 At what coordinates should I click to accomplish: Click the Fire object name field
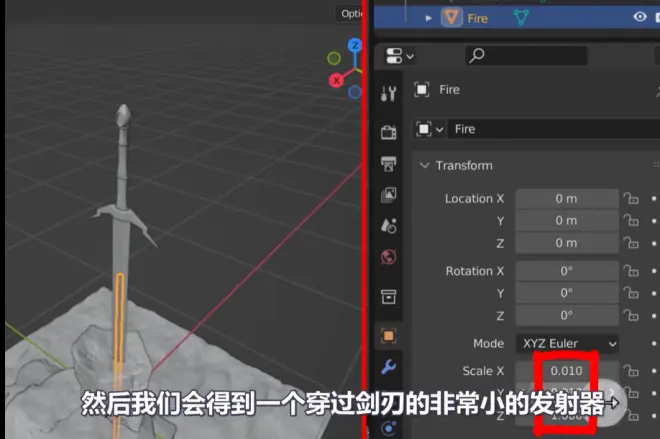coord(553,129)
